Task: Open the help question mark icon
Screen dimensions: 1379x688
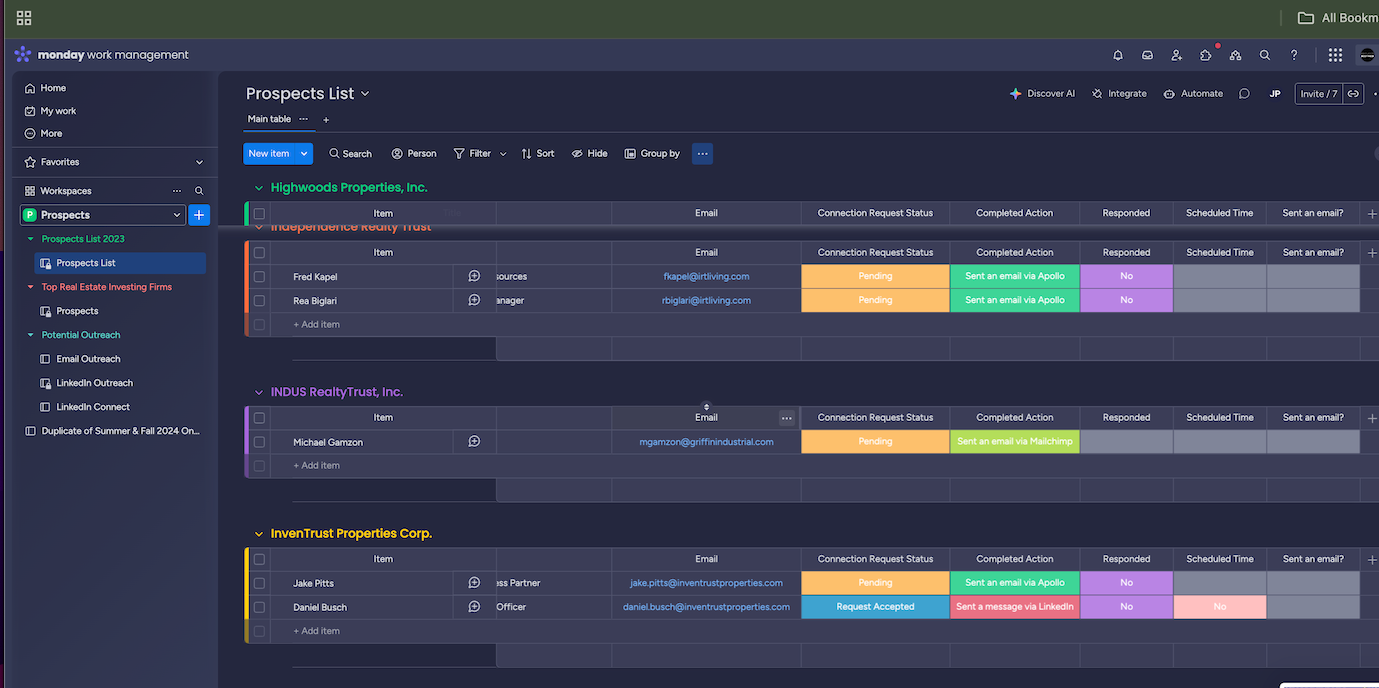Action: click(1294, 55)
